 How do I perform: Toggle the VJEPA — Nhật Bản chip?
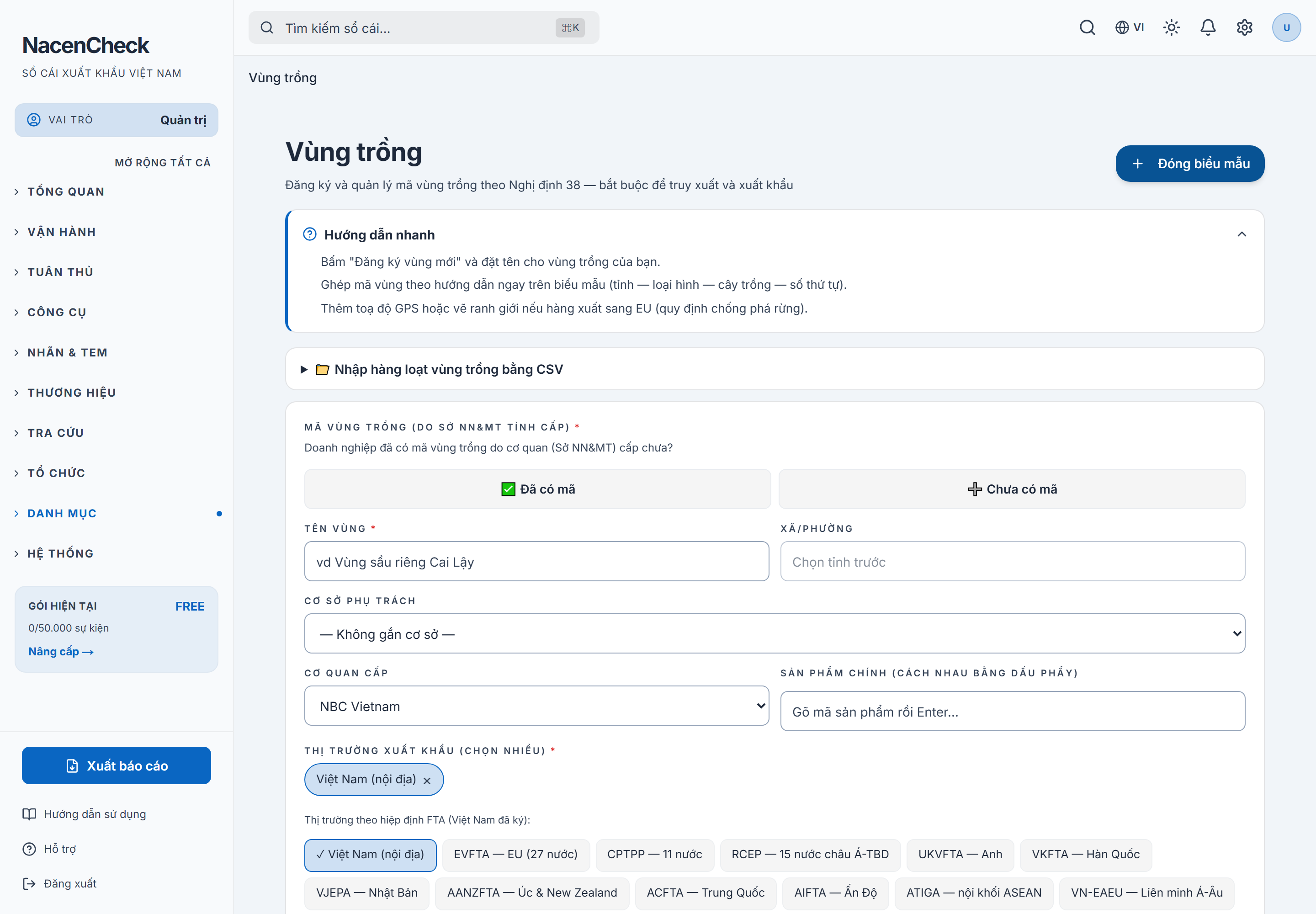click(x=366, y=893)
